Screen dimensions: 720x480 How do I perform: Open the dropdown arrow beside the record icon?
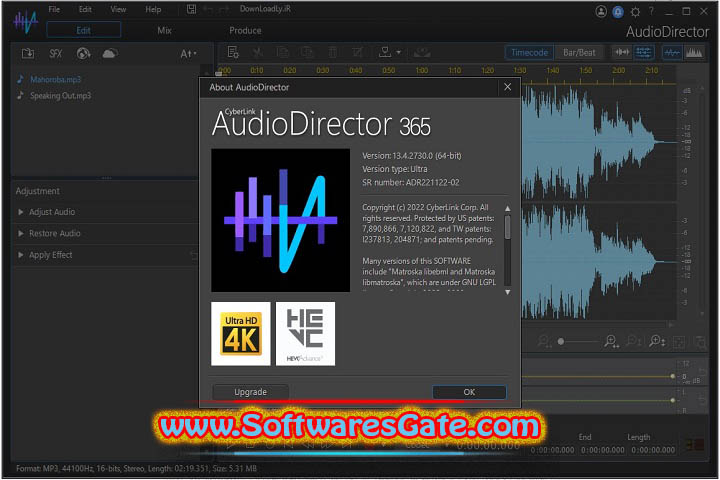pos(399,53)
